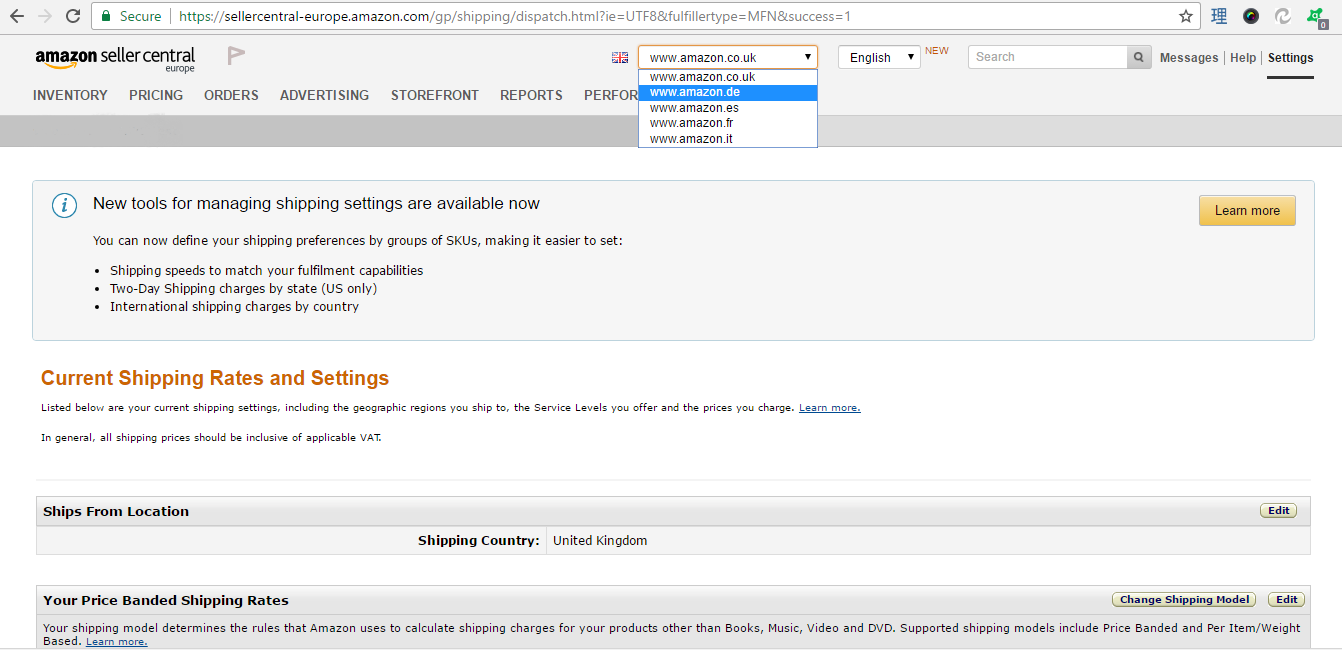Reload the page with the refresh icon

coord(73,16)
